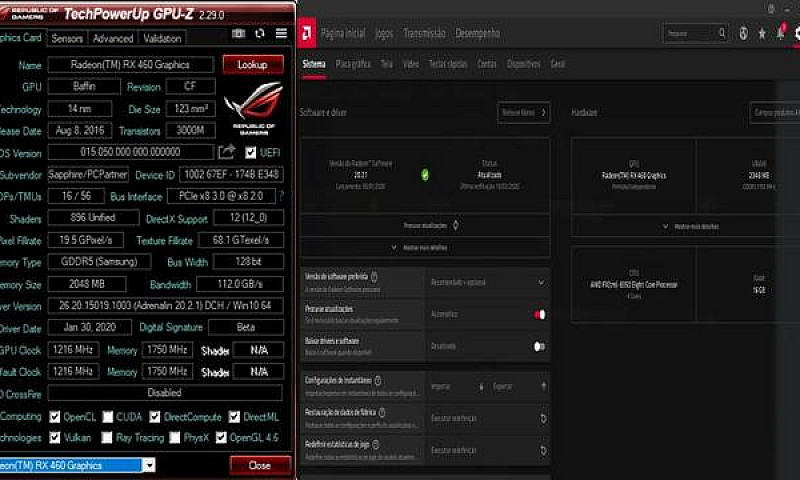
Task: Open the GPU-Z hamburger menu
Action: (x=281, y=34)
